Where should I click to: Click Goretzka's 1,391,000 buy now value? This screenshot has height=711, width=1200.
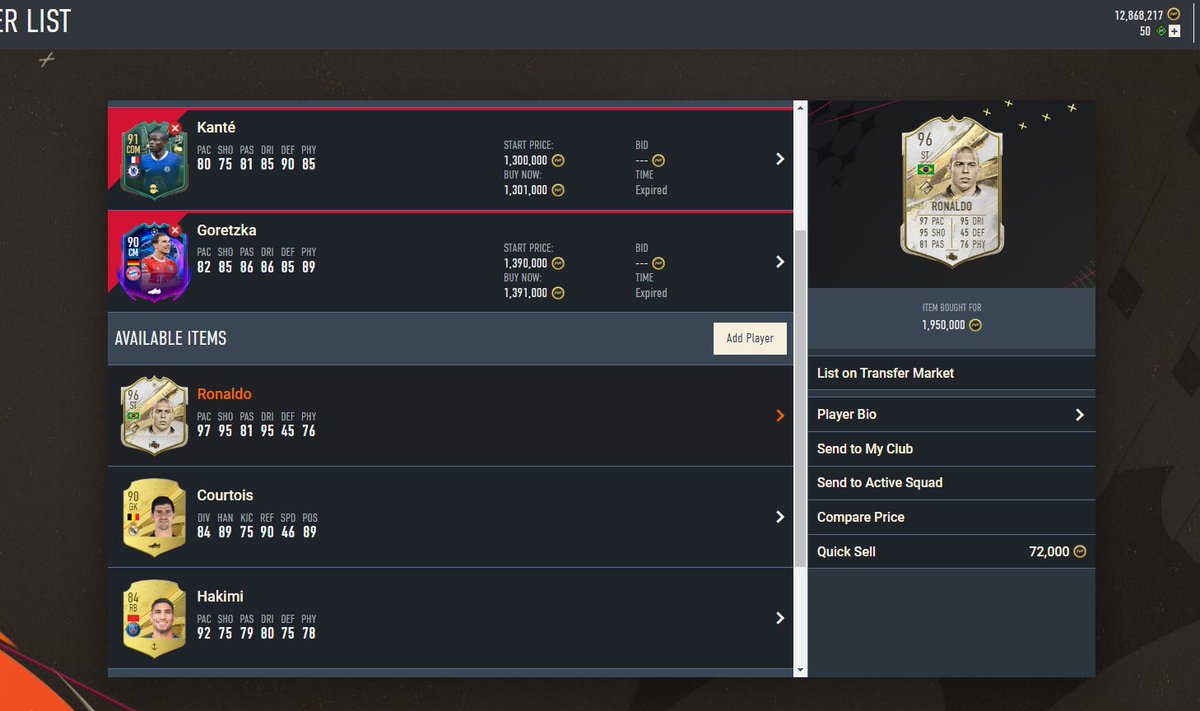click(525, 293)
